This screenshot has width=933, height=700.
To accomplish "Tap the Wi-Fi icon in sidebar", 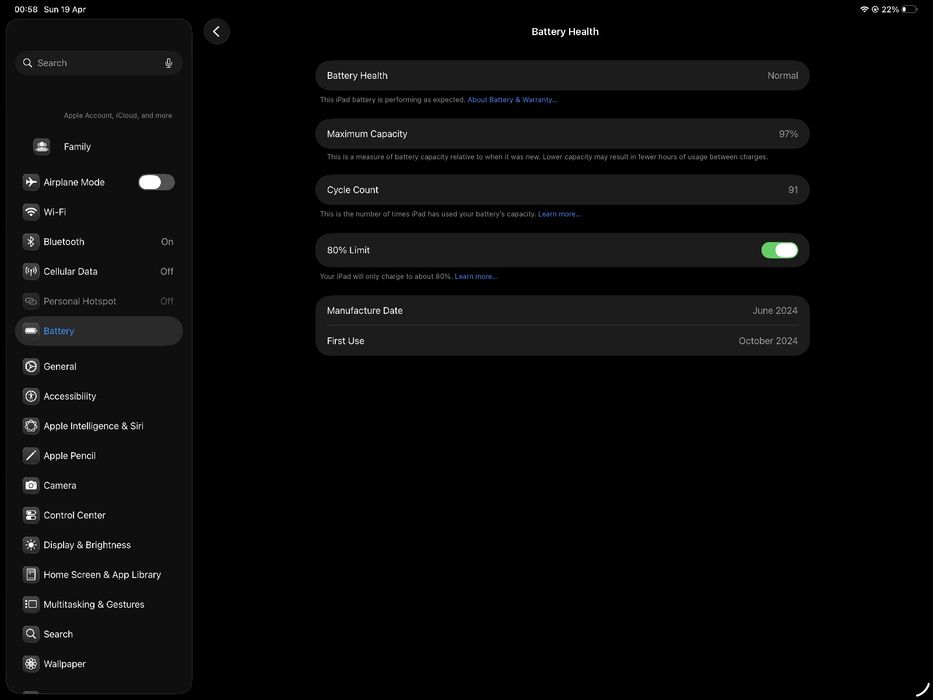I will [31, 212].
